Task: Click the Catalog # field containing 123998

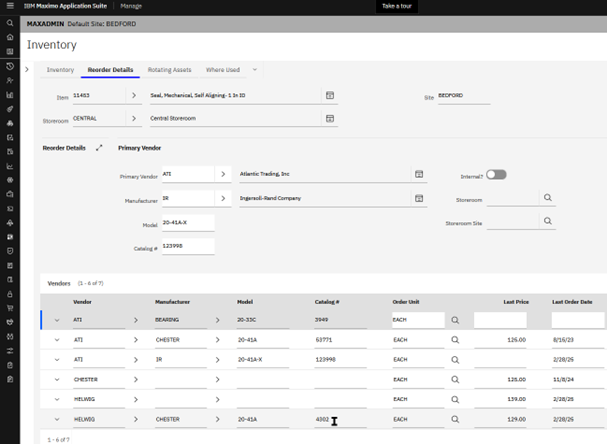Action: click(188, 246)
